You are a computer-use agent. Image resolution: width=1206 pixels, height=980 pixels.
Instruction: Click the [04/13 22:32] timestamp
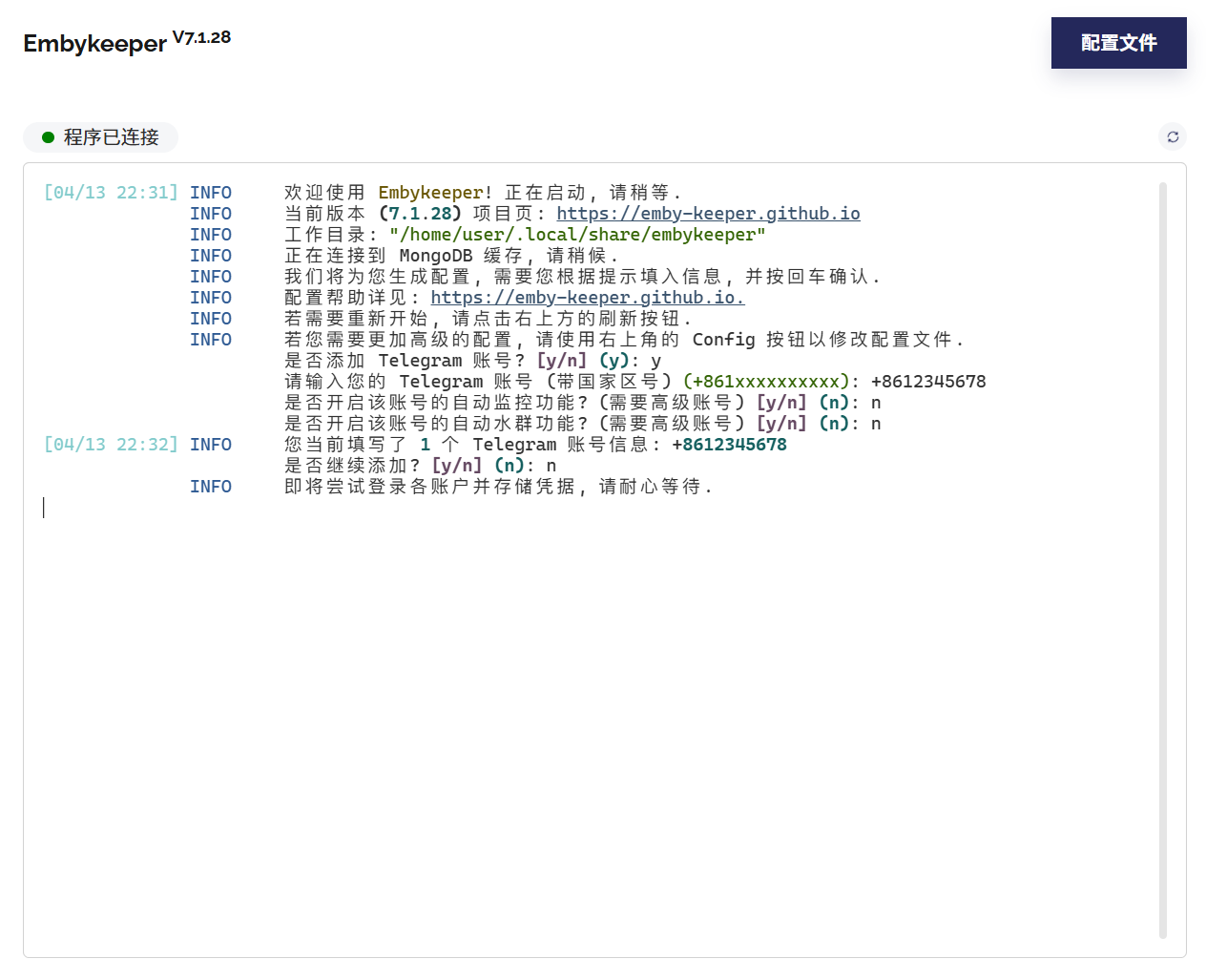coord(111,445)
